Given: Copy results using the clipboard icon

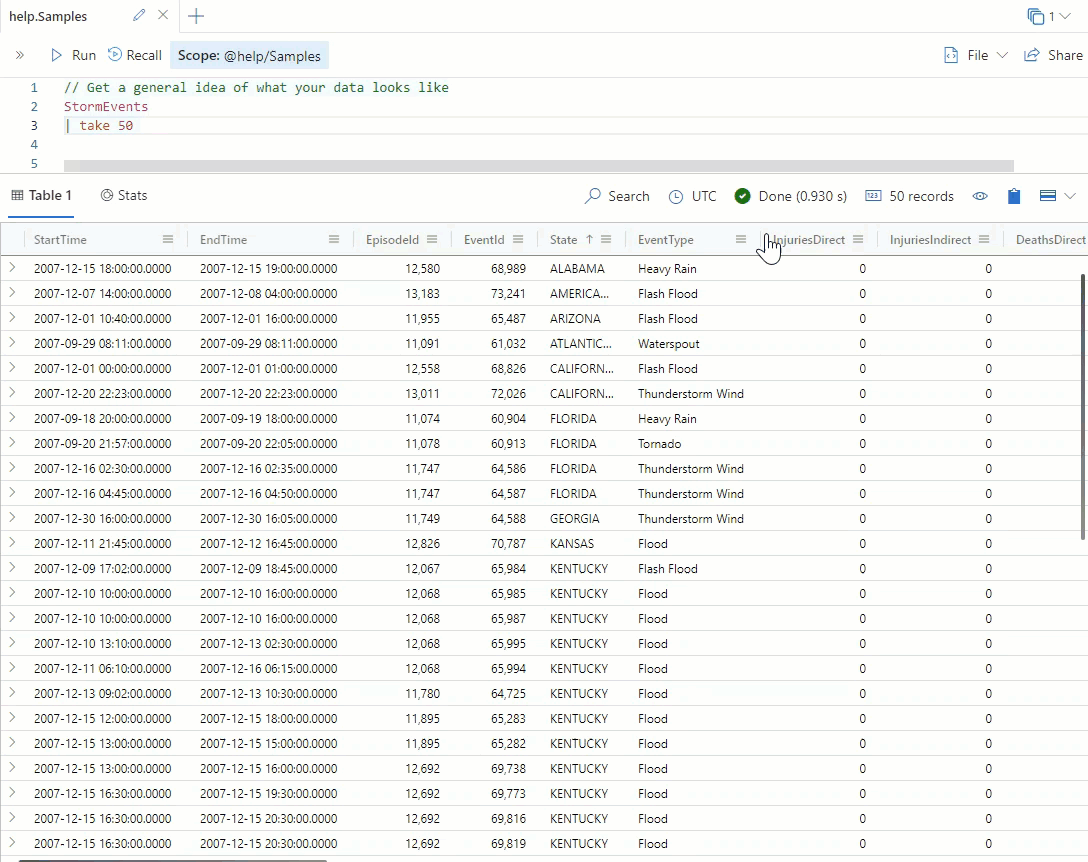Looking at the screenshot, I should click(1014, 196).
